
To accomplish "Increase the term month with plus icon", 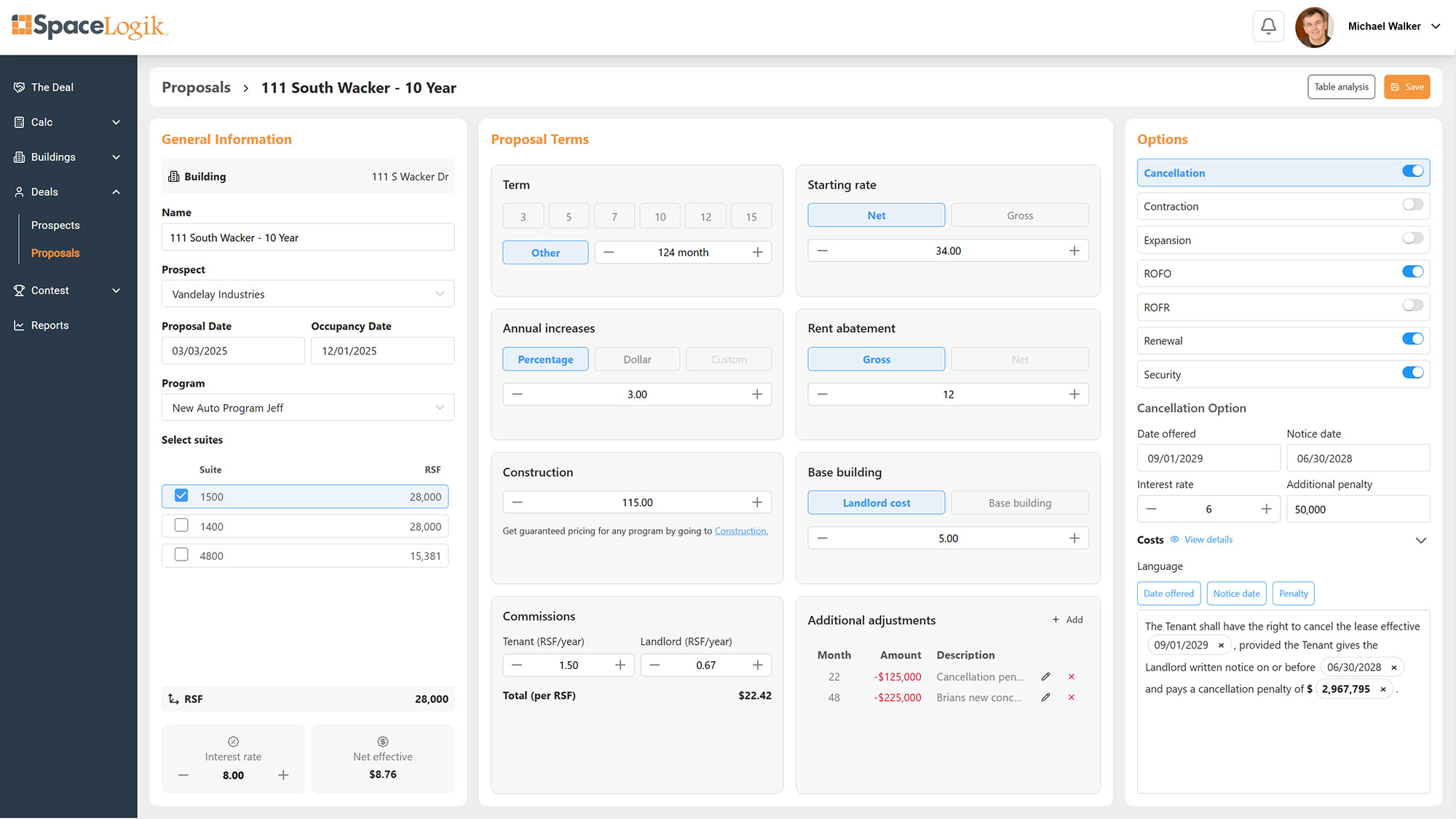I will (757, 253).
